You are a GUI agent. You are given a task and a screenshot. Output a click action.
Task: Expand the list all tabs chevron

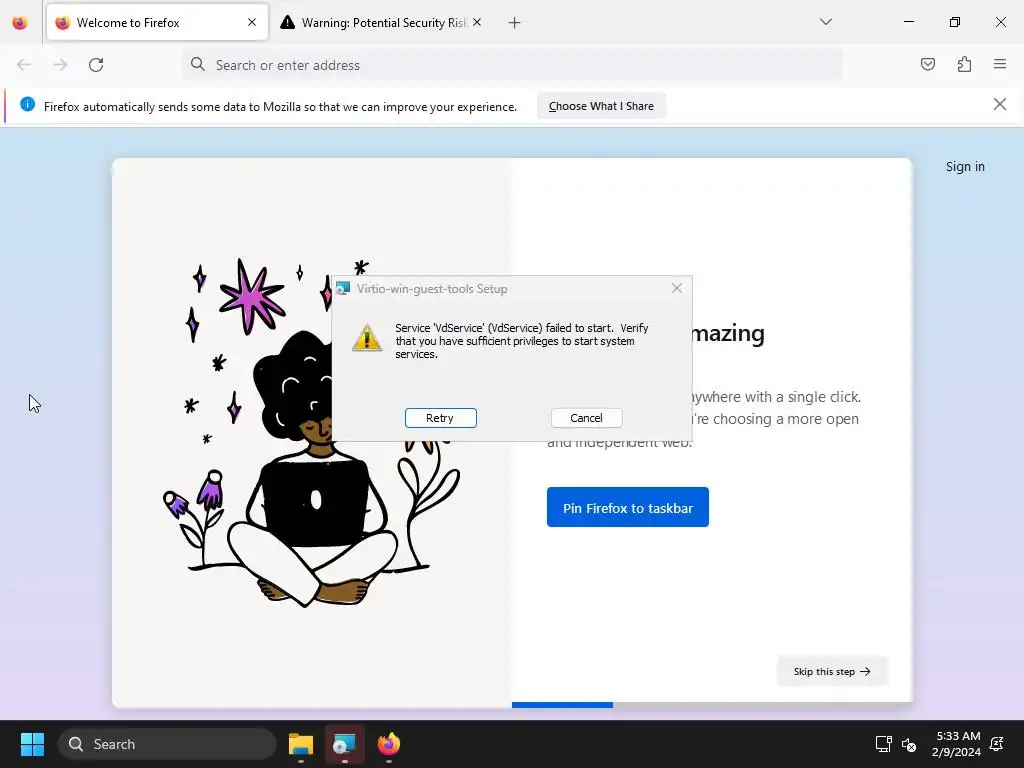click(x=825, y=22)
